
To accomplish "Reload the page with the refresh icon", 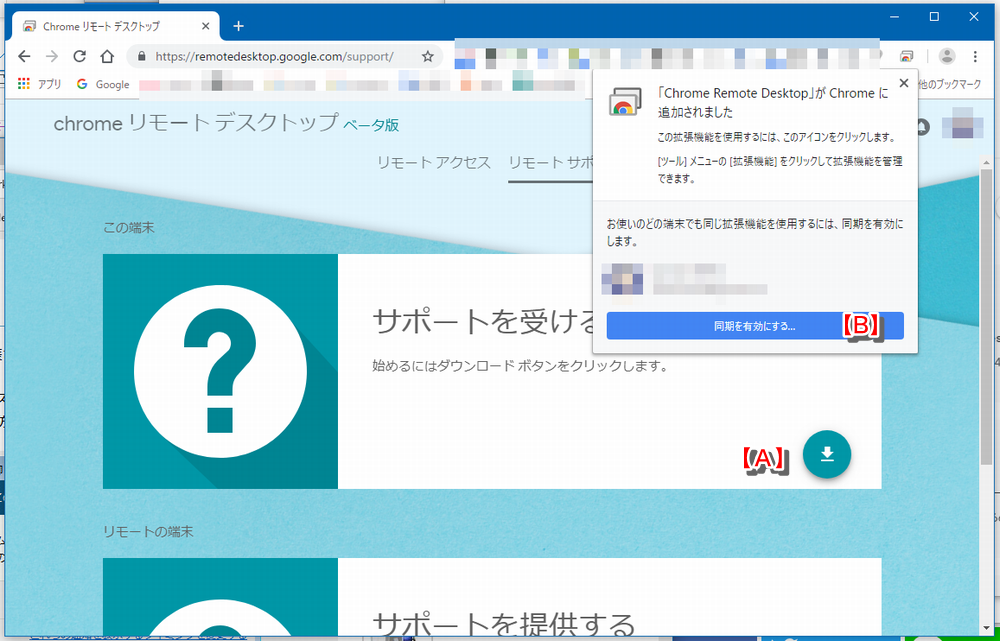I will pyautogui.click(x=79, y=56).
